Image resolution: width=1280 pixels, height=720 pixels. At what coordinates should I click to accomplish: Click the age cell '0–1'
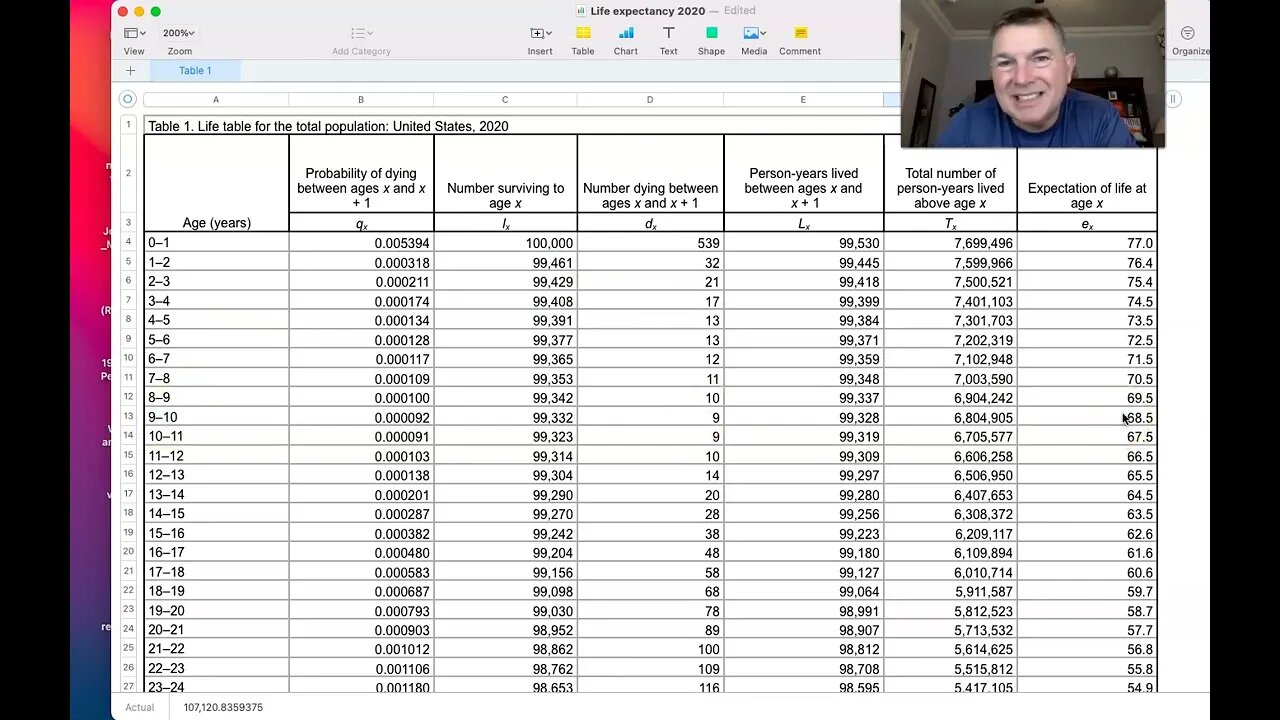coord(216,243)
